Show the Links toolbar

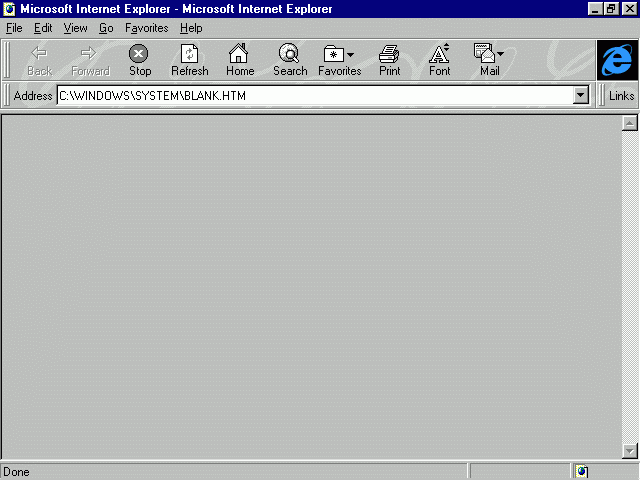click(621, 96)
